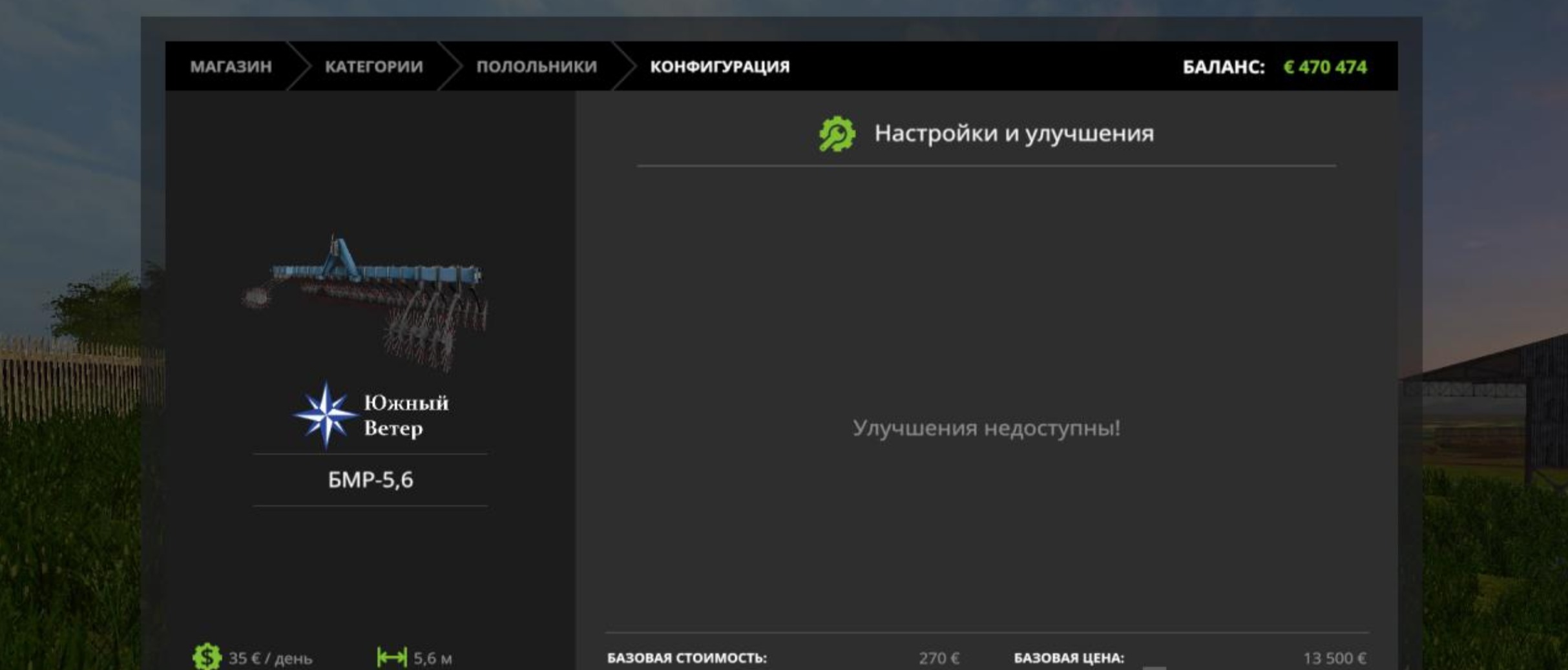
Task: Click the БМР-5,6 implement preview image
Action: tap(365, 302)
